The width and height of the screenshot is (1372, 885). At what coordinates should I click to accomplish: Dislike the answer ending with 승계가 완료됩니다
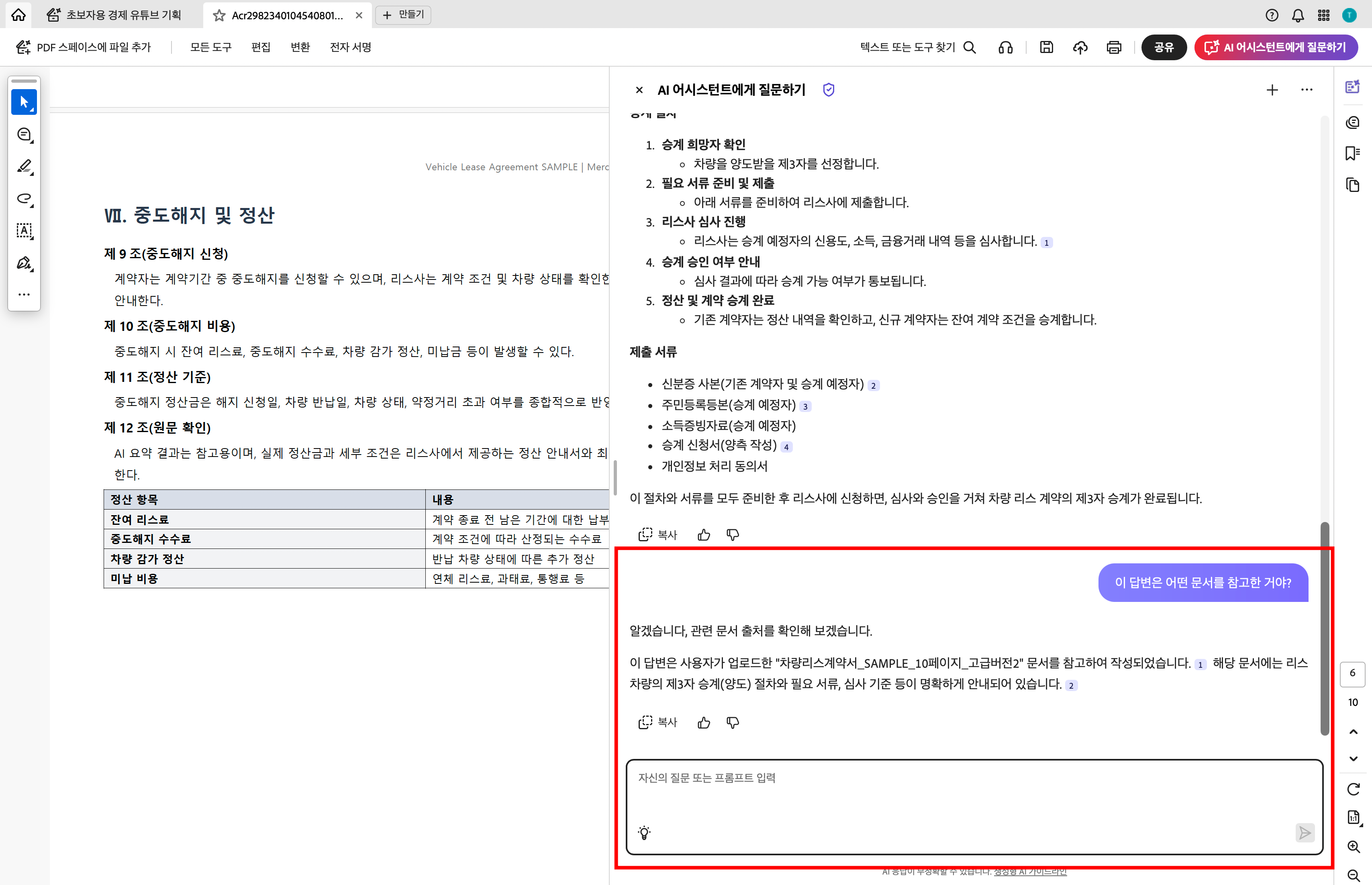[732, 535]
